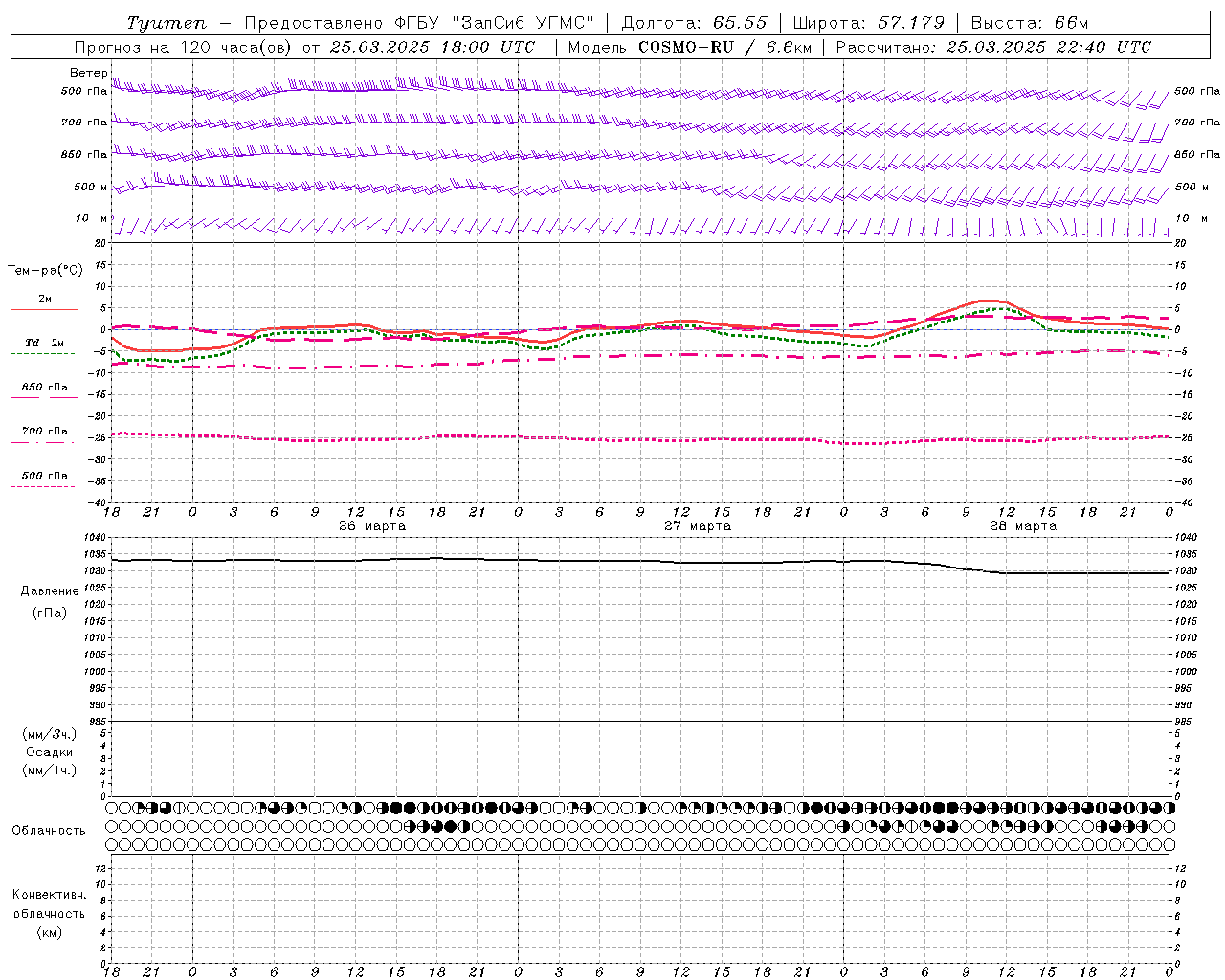
Task: Click the Осадки precipitation label
Action: pos(49,752)
